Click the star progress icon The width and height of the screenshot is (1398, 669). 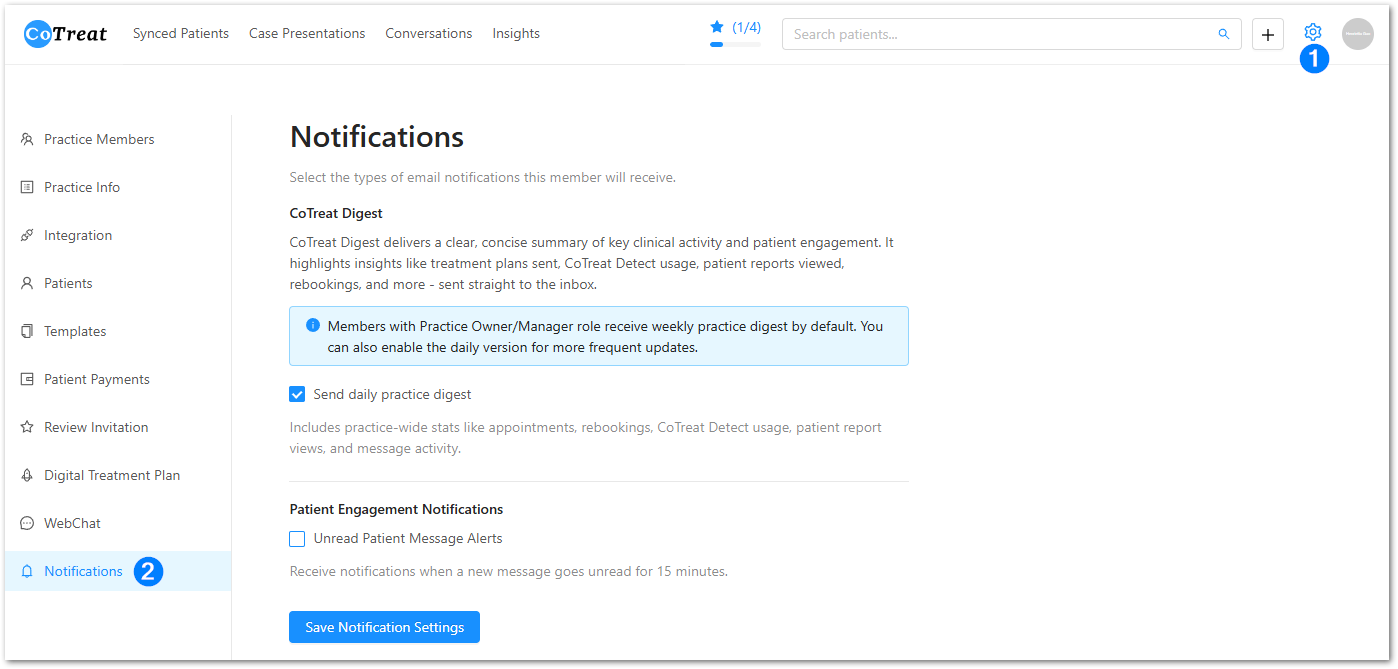click(x=716, y=27)
